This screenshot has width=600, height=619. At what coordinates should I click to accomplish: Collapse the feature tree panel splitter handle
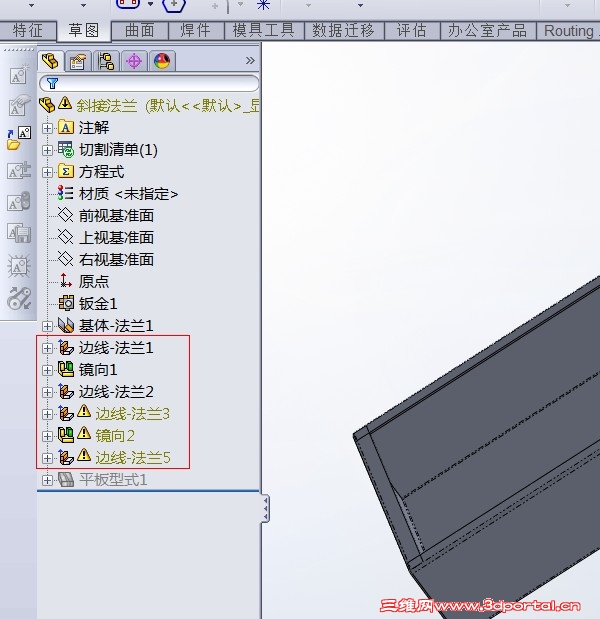tap(266, 508)
